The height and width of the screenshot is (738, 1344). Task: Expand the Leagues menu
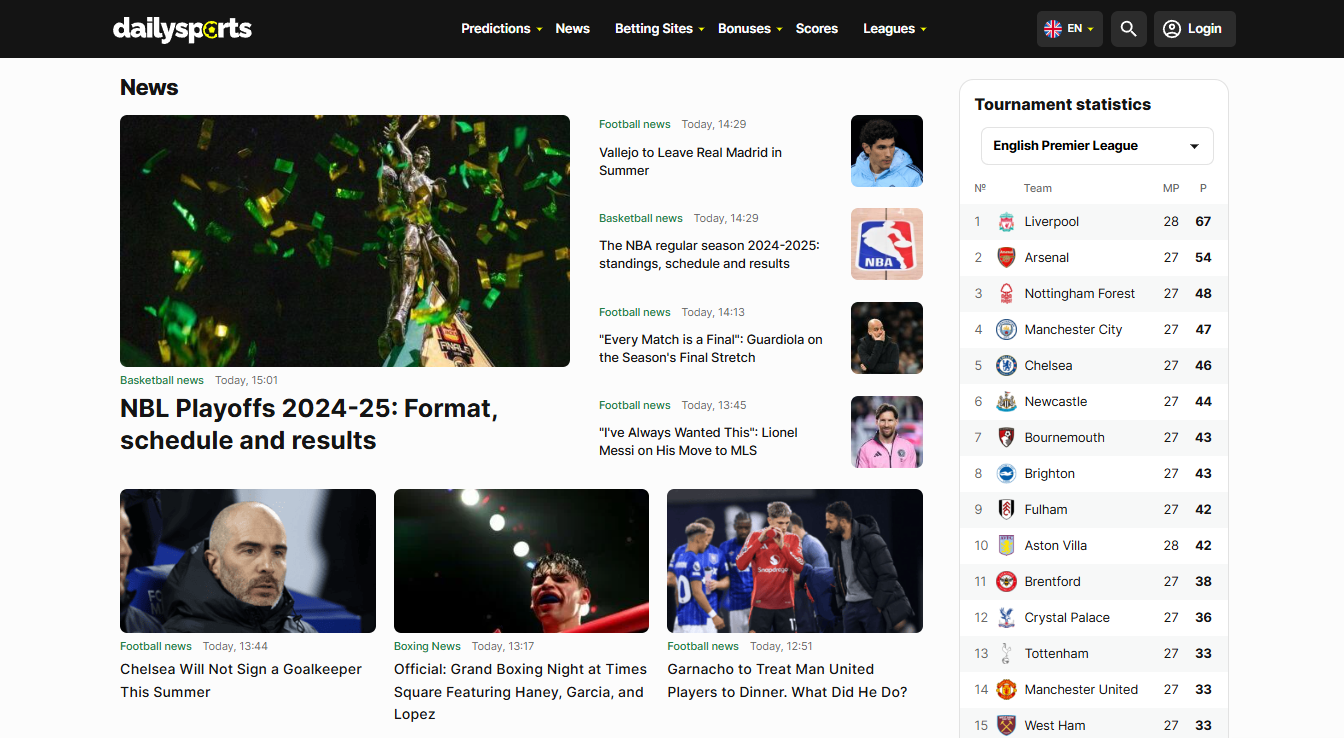tap(895, 29)
